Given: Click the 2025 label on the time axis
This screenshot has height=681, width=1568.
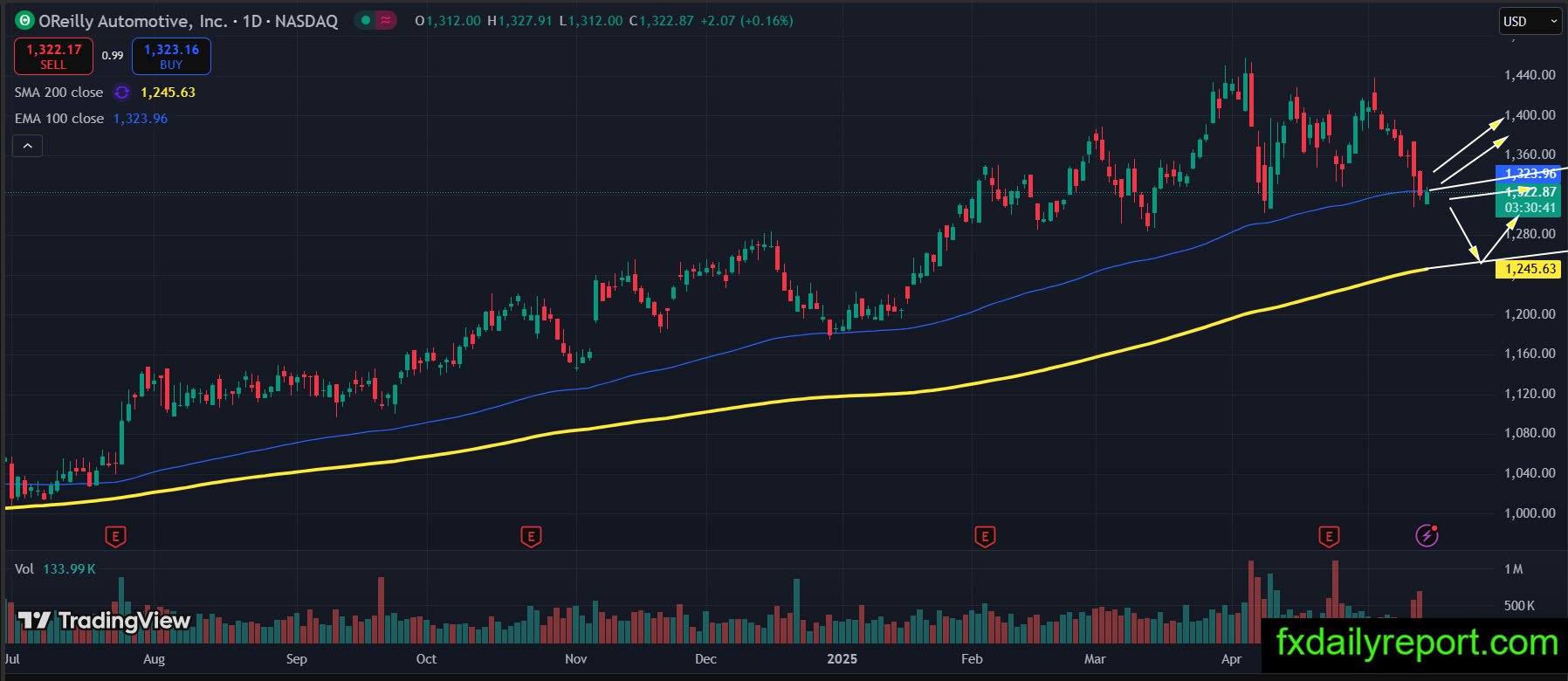Looking at the screenshot, I should 842,659.
